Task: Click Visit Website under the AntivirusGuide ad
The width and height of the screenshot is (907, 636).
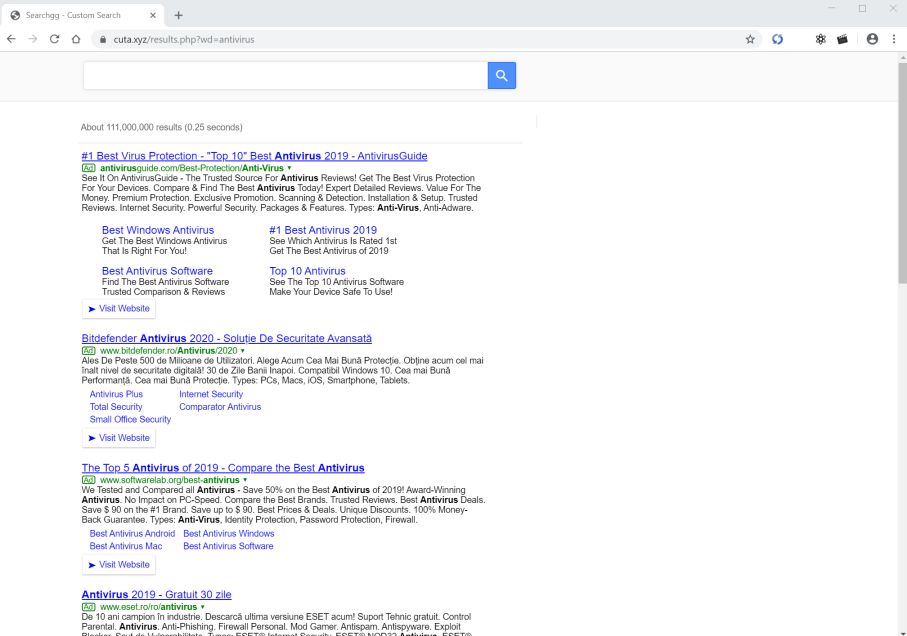Action: point(119,309)
